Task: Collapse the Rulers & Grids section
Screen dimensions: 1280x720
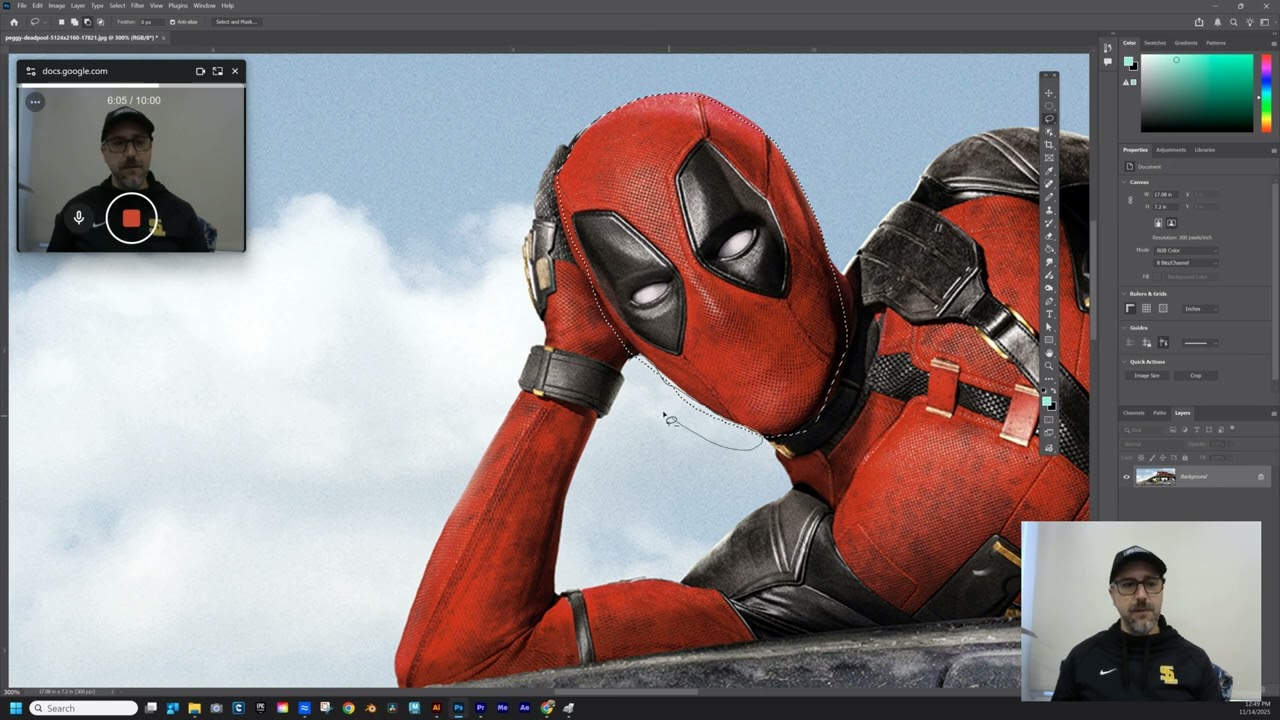Action: click(1124, 294)
